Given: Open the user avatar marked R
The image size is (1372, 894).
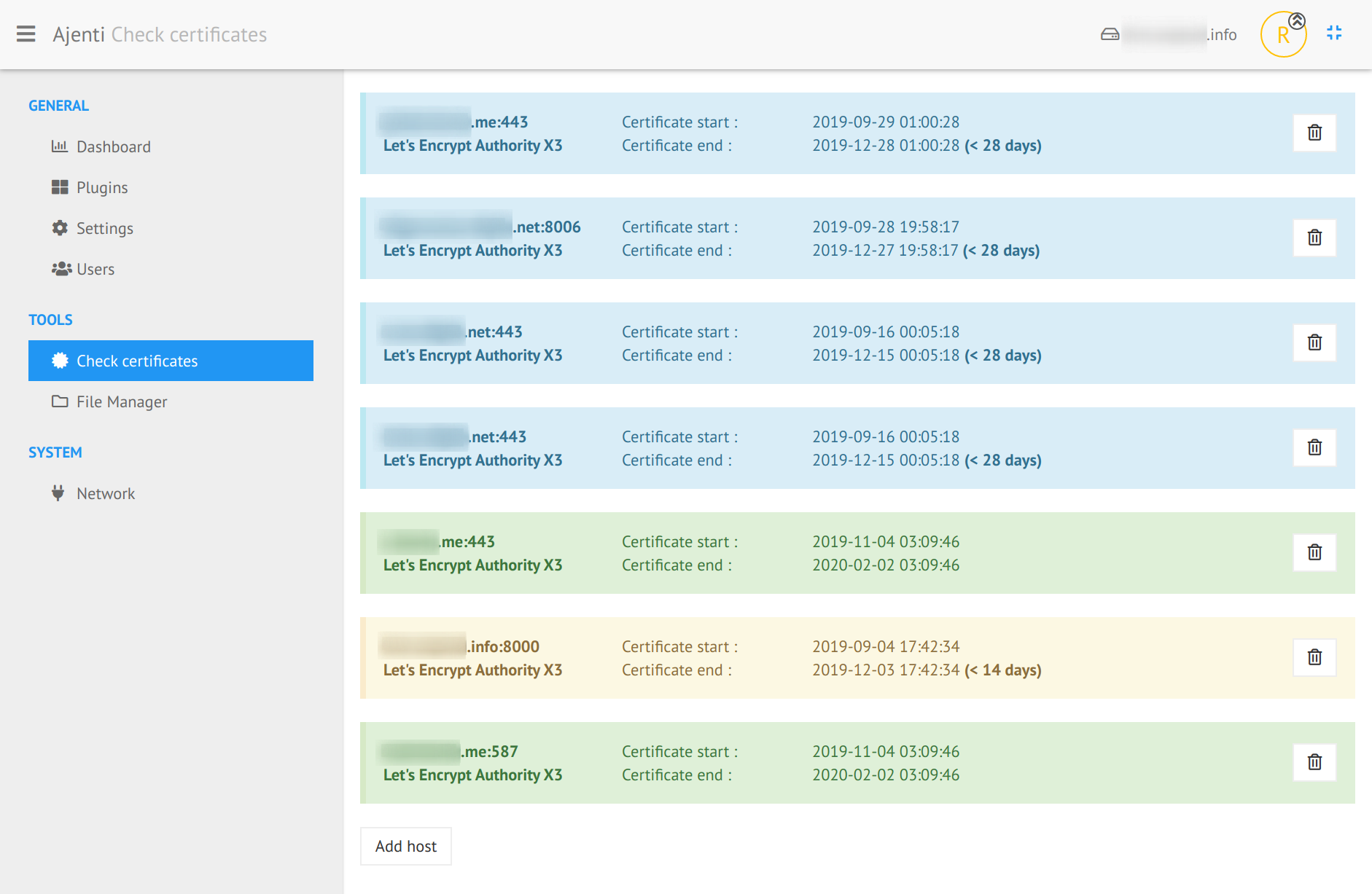Looking at the screenshot, I should pos(1283,34).
